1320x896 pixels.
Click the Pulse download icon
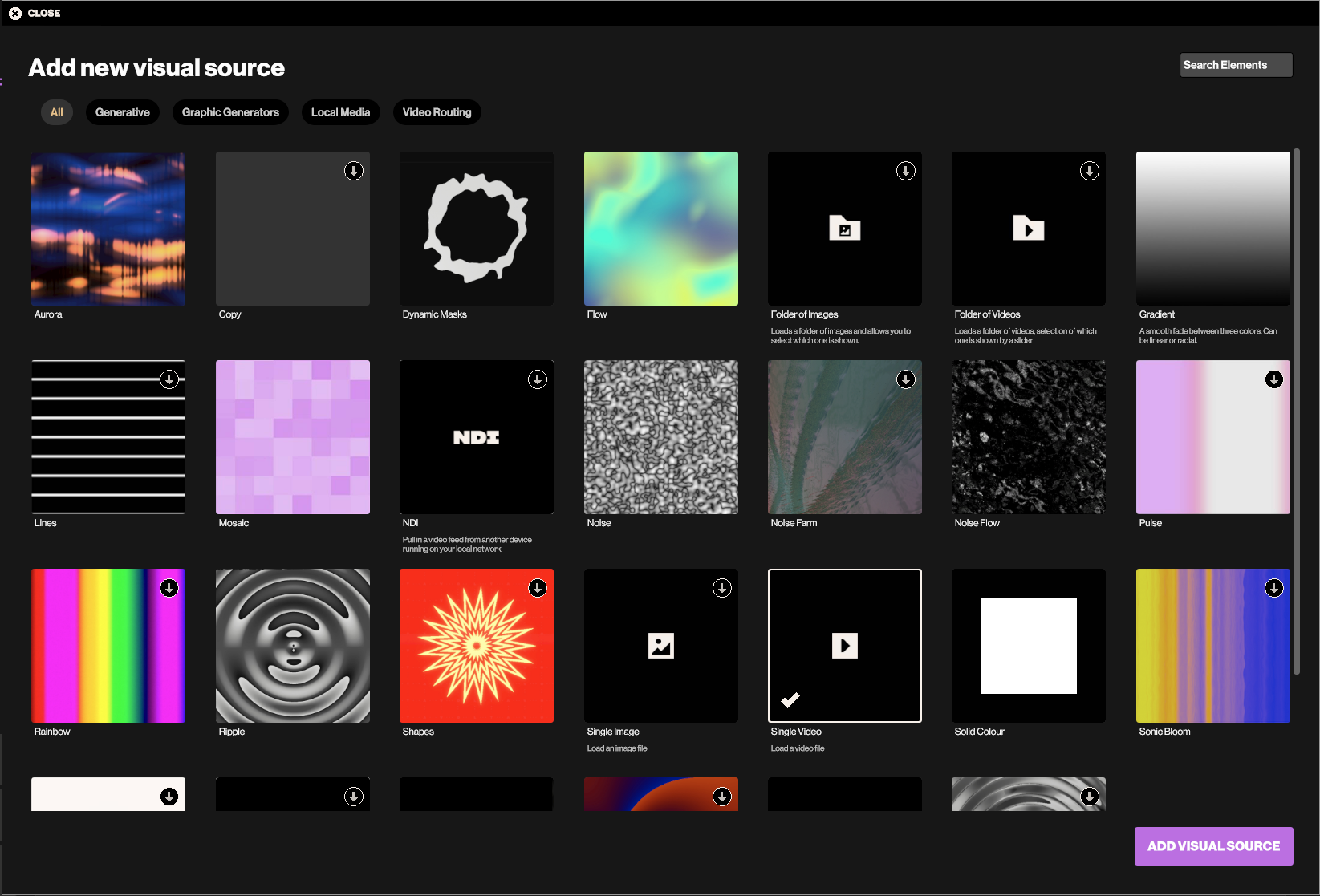click(1274, 379)
